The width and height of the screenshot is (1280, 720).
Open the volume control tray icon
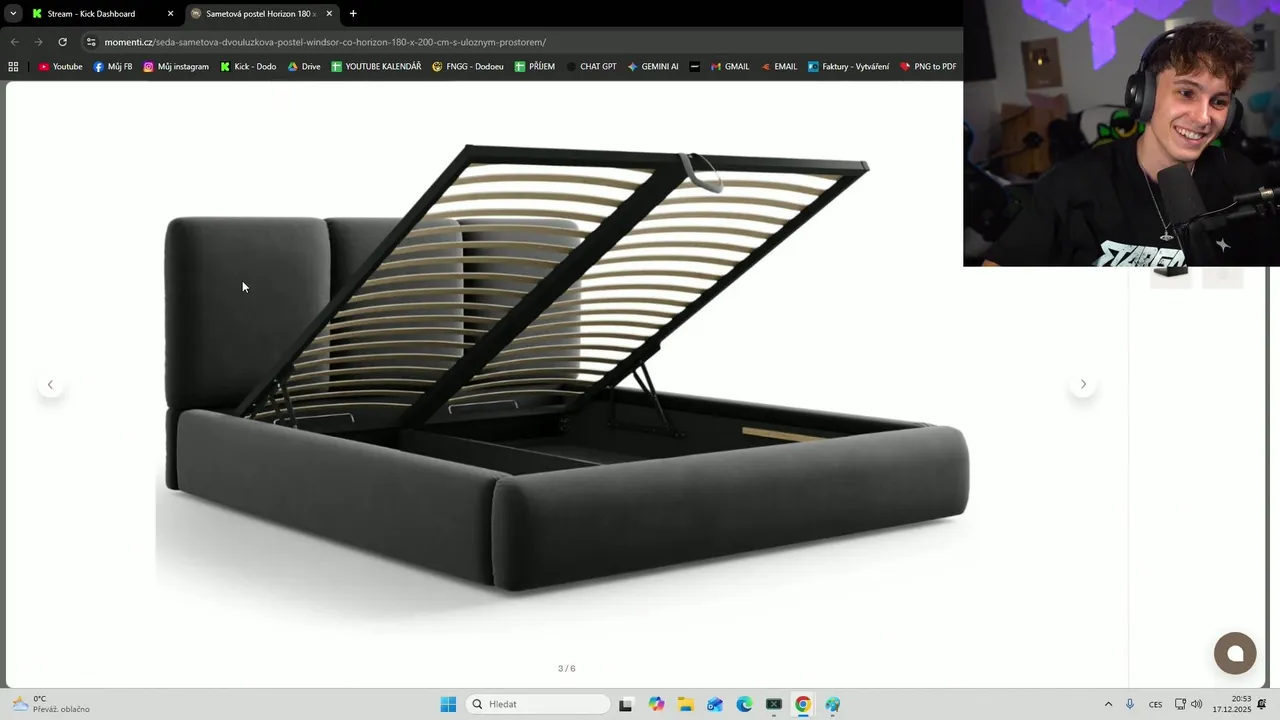(x=1197, y=704)
